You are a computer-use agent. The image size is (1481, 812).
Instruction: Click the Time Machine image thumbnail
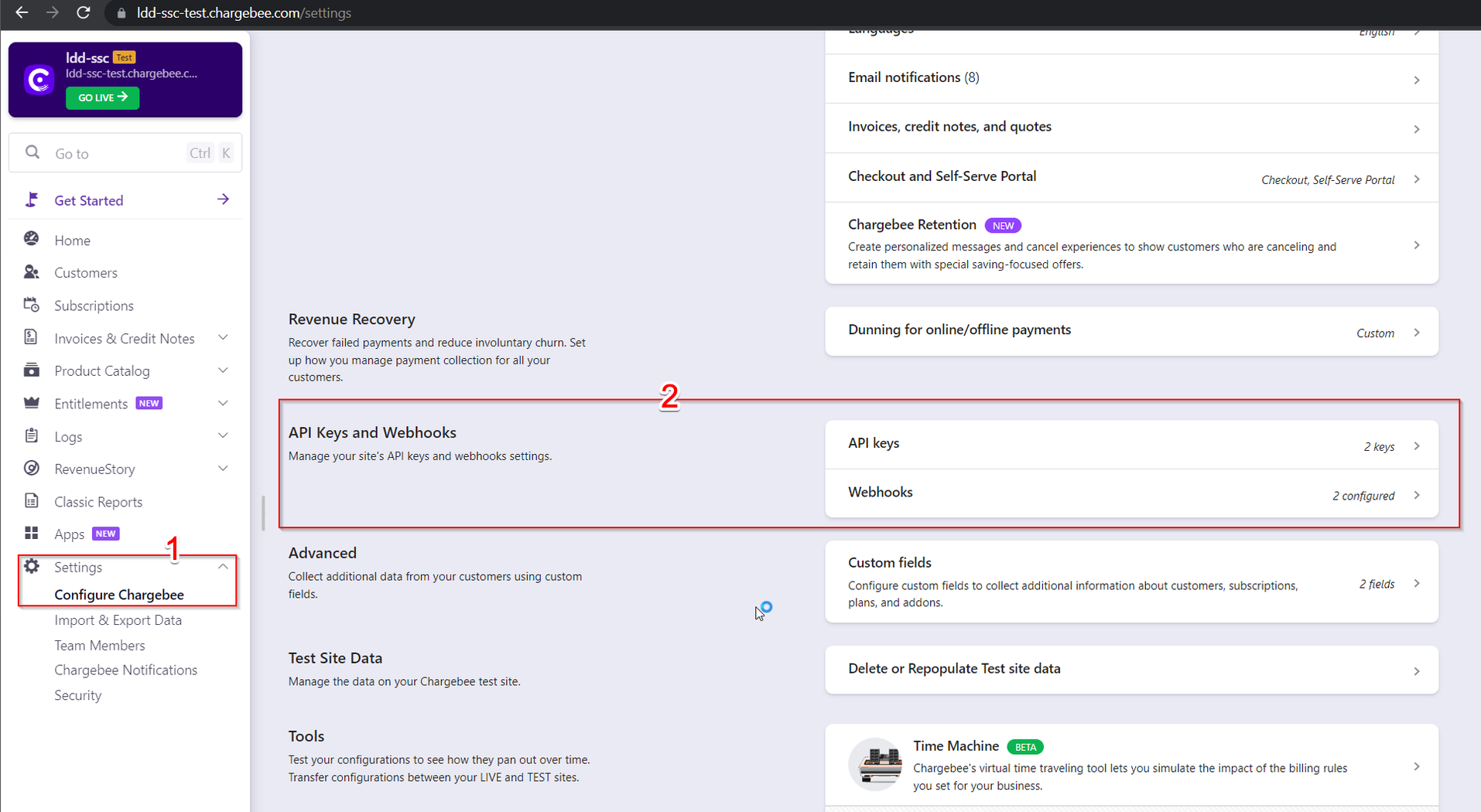(875, 764)
